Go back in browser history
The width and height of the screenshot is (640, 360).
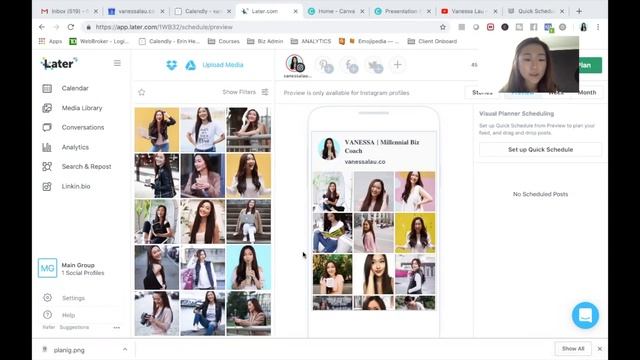pos(42,27)
